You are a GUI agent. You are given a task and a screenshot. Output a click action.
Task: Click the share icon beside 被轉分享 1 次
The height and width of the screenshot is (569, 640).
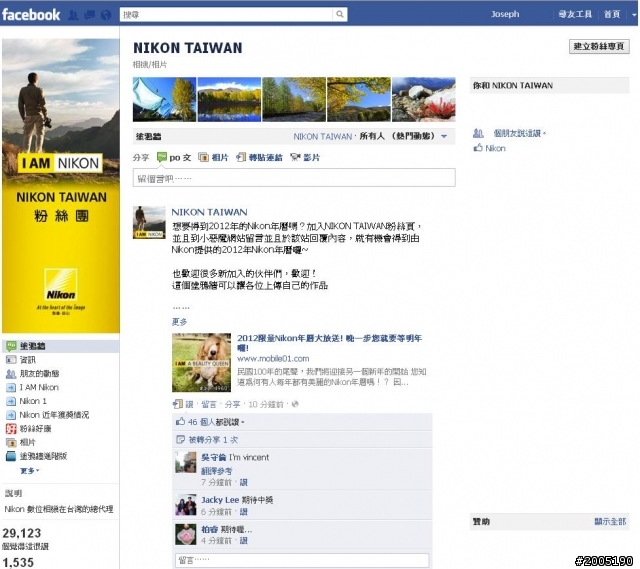coord(180,440)
